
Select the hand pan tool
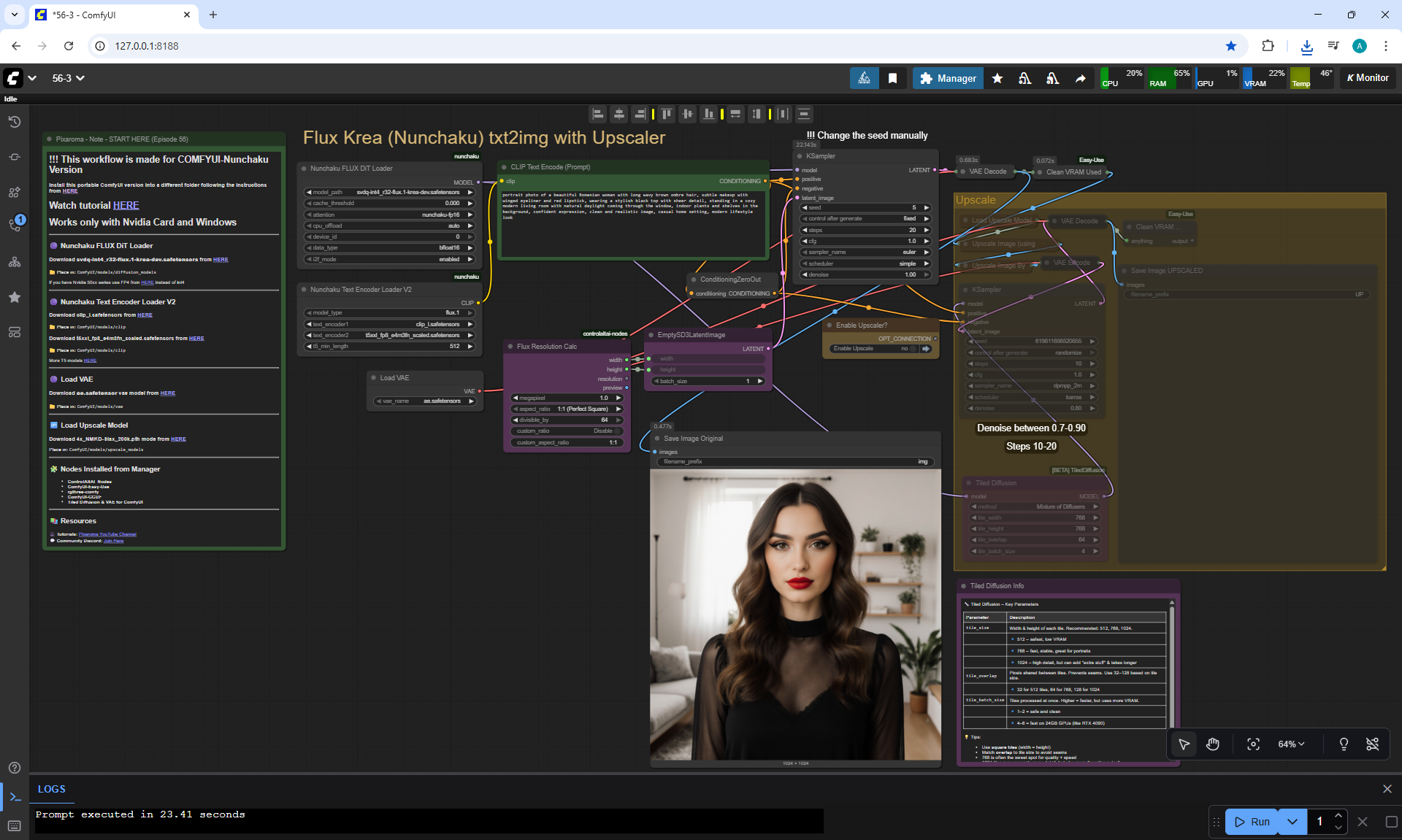coord(1213,744)
